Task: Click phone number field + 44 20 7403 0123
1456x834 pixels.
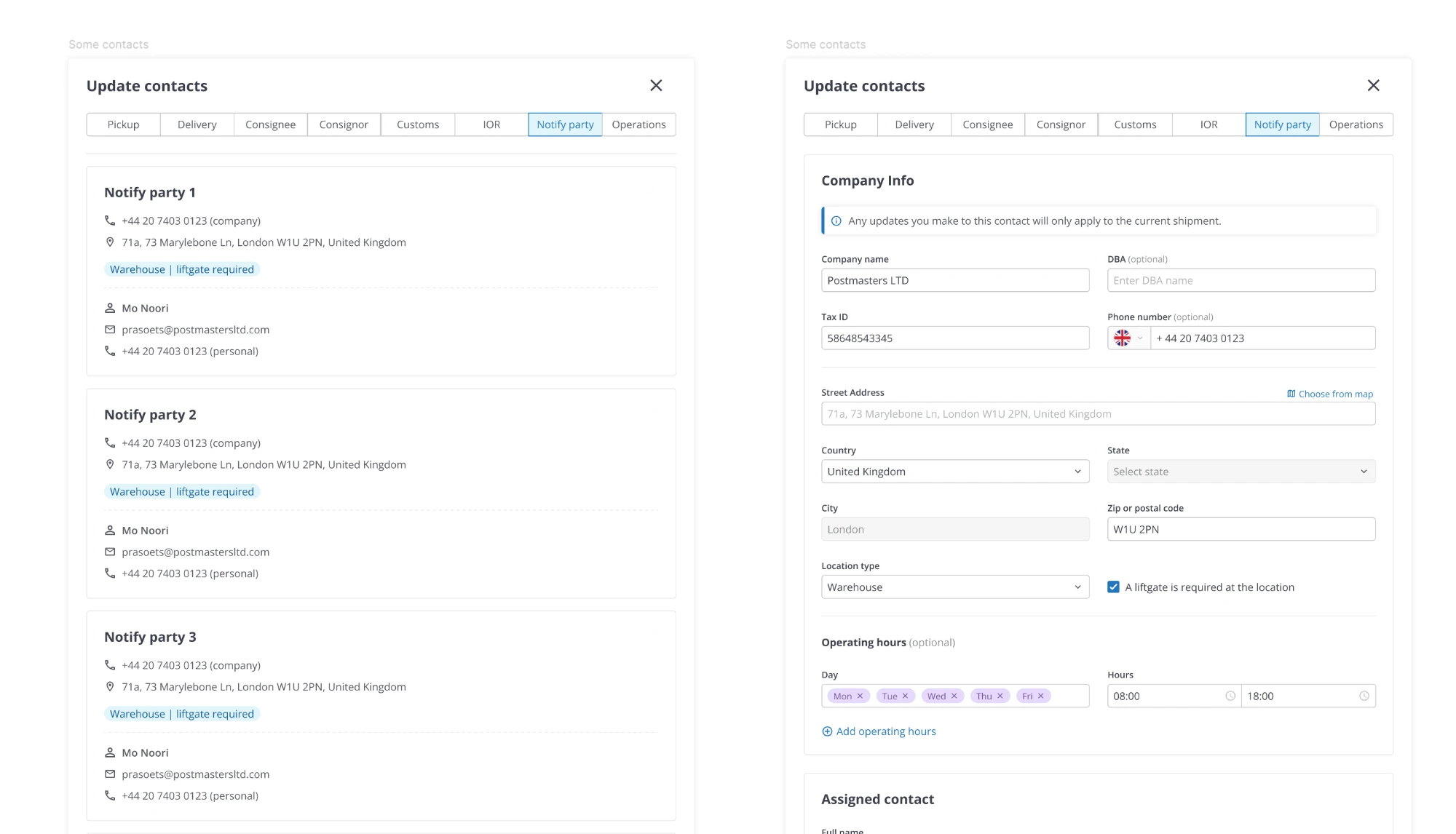Action: [1262, 338]
